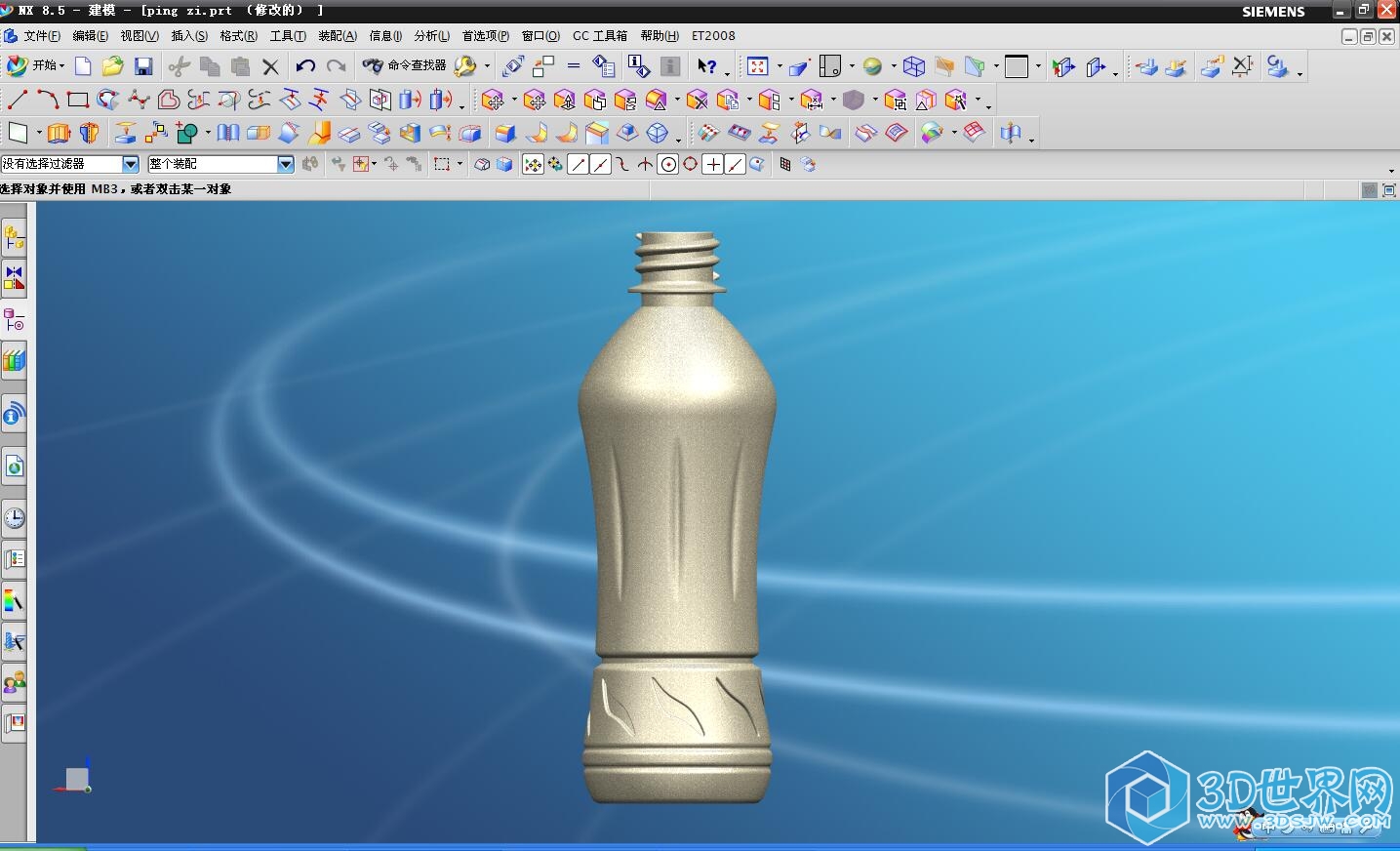
Task: Open the Reuse Library sidebar tab
Action: [14, 360]
